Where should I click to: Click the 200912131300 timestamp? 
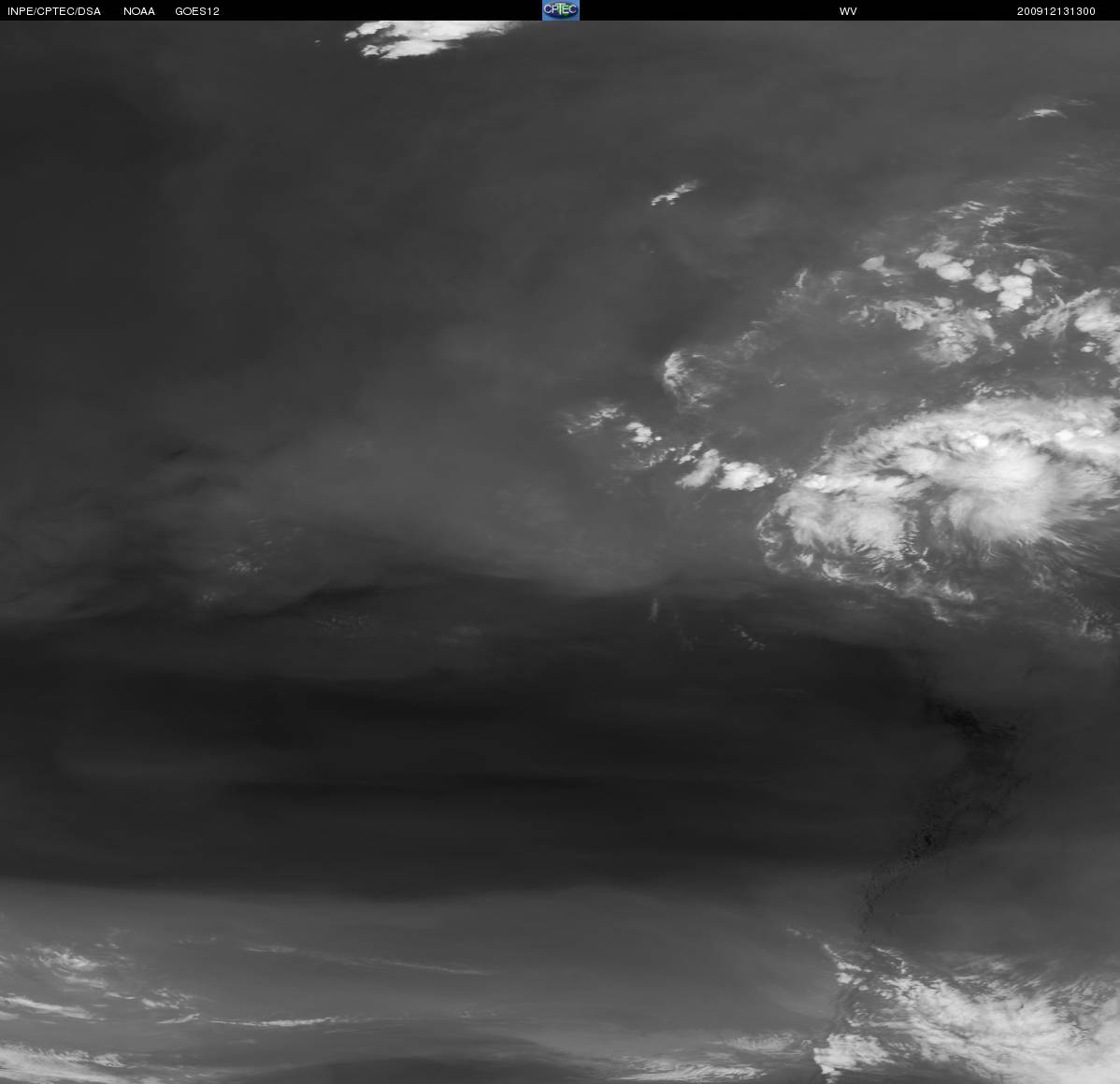(x=1055, y=11)
